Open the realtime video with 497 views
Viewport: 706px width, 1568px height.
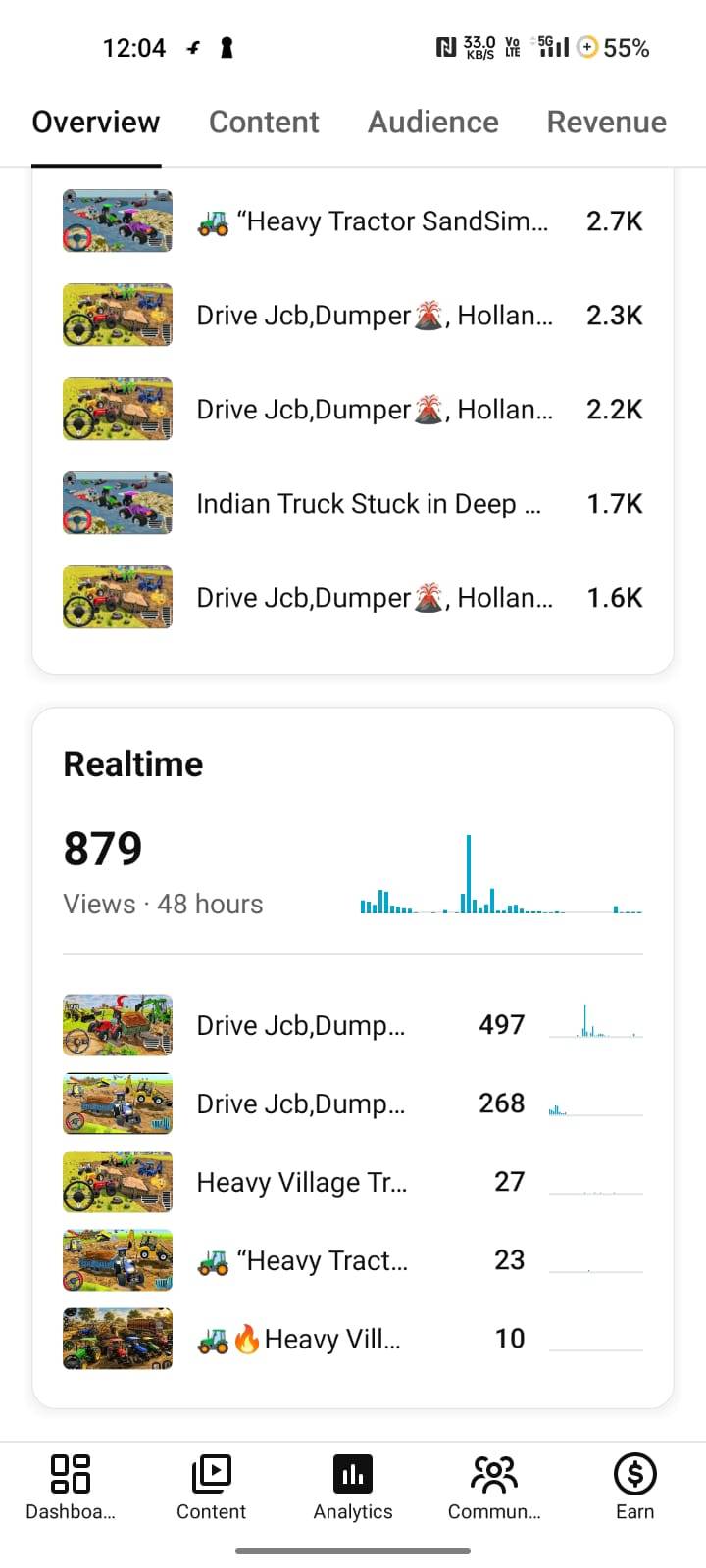[x=353, y=1025]
